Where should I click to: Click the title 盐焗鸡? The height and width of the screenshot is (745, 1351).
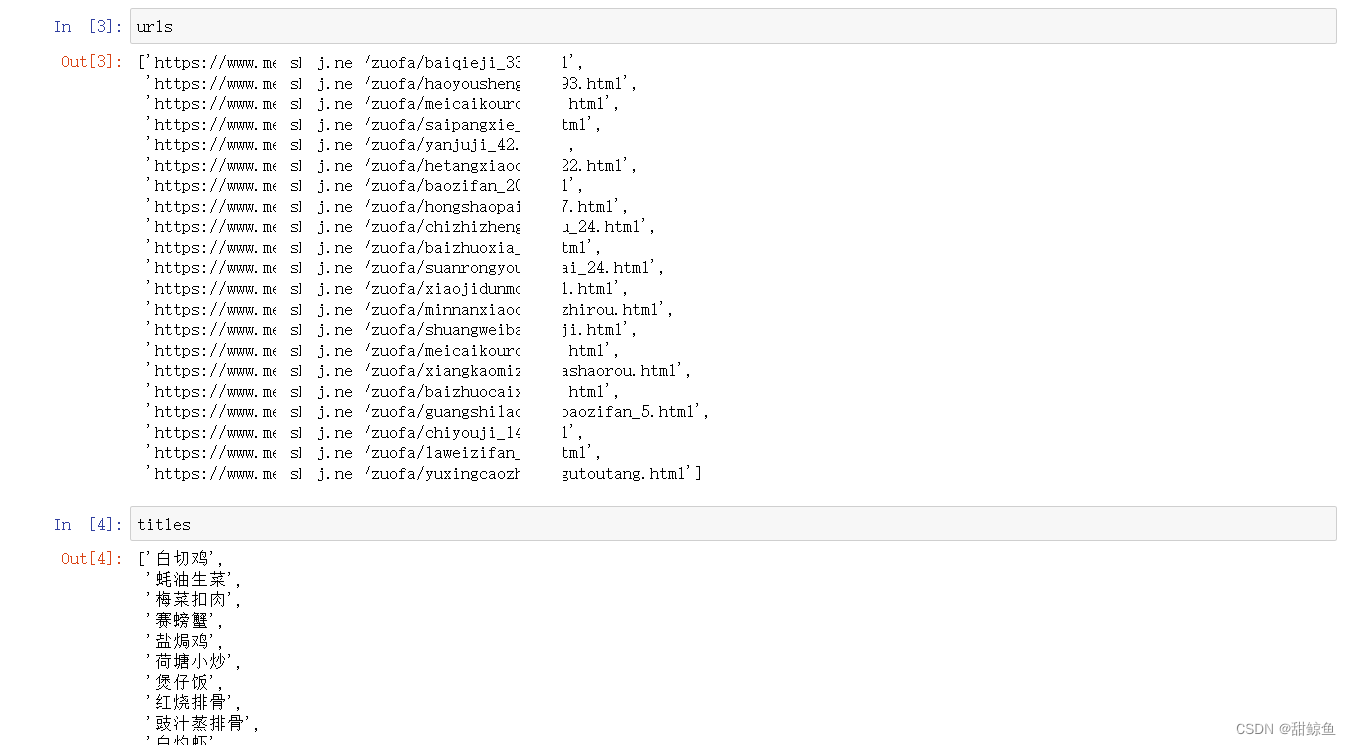(184, 641)
